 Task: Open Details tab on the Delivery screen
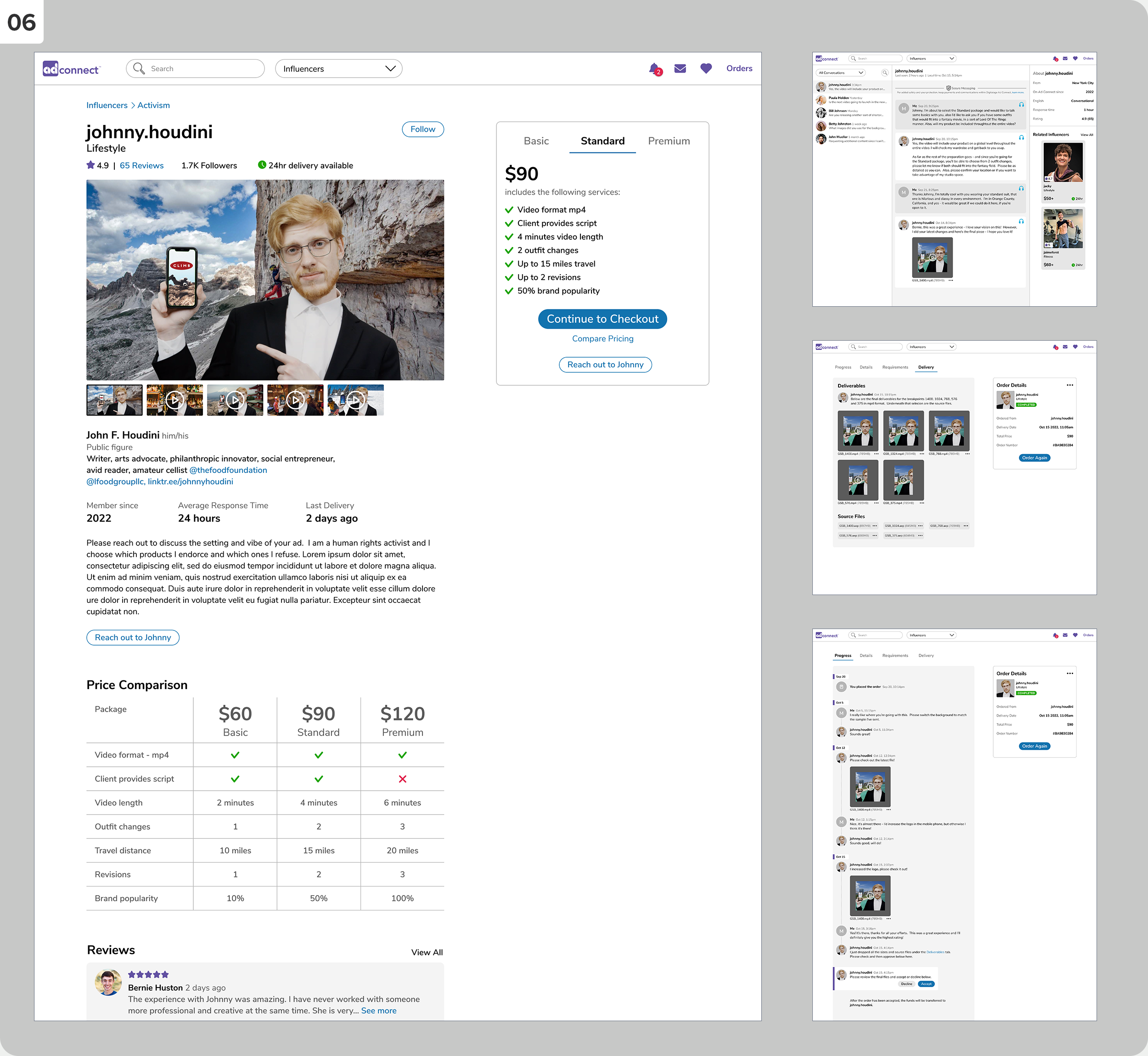coord(866,367)
